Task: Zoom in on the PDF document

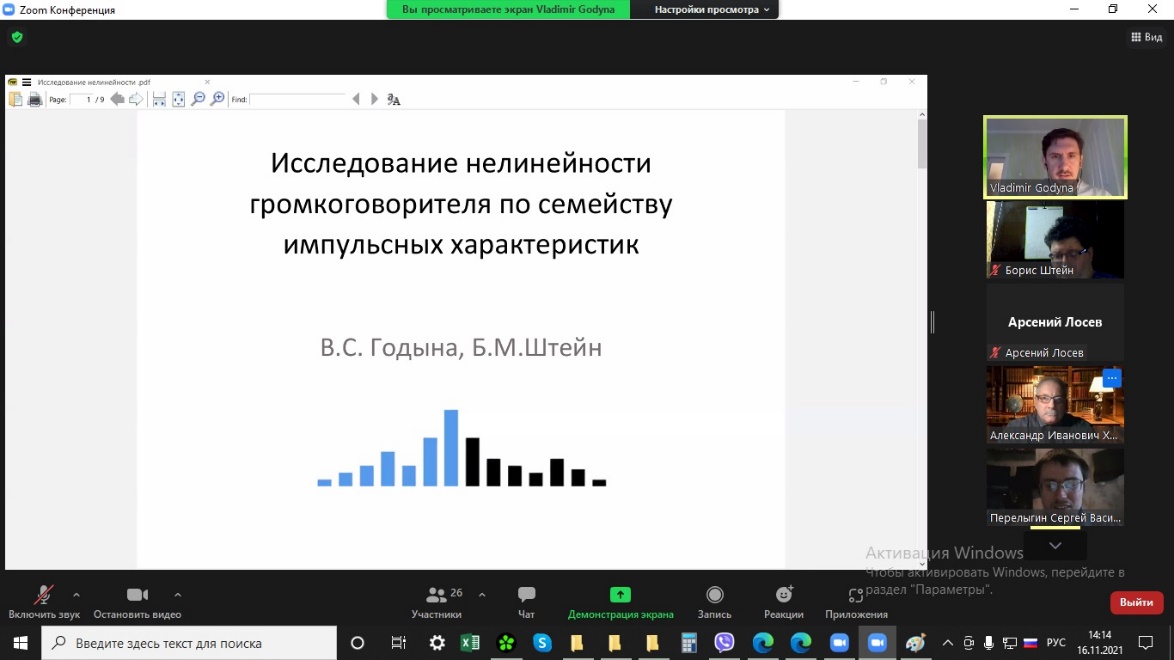Action: 217,100
